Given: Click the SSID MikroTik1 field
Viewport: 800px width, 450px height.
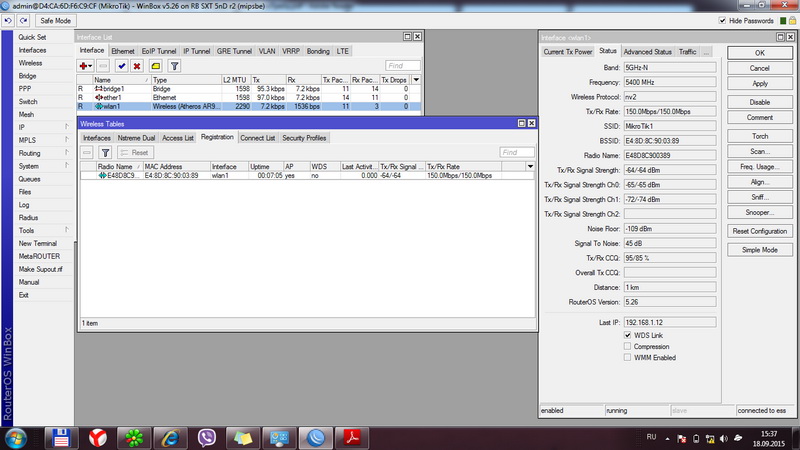Looking at the screenshot, I should click(669, 126).
